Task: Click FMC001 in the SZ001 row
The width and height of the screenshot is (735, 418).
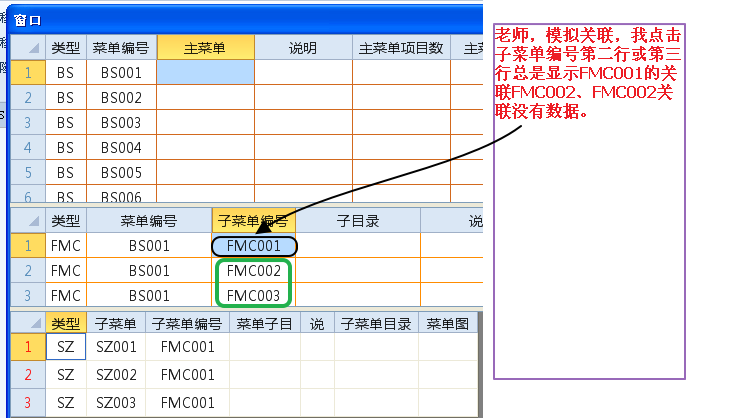Action: pyautogui.click(x=188, y=347)
